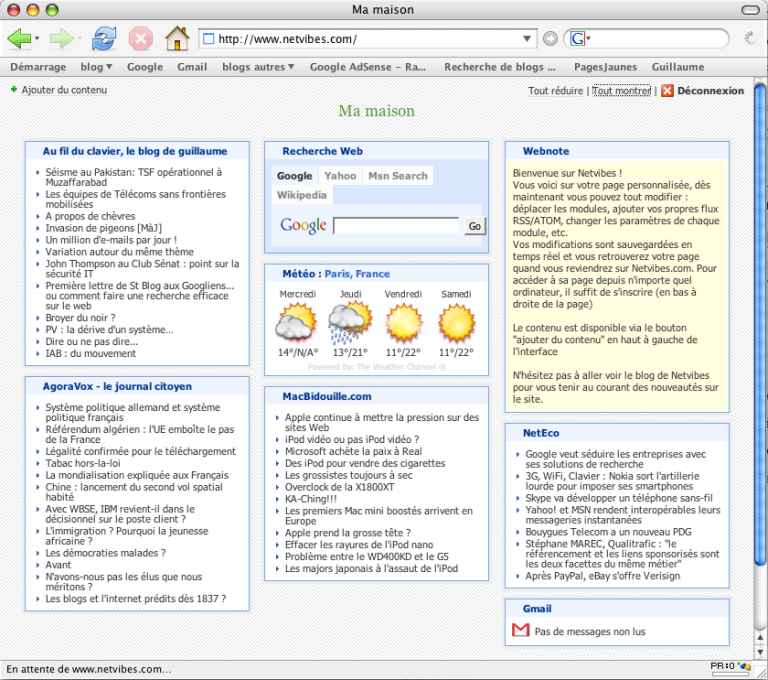Open article Tabac hors-la-loi
This screenshot has width=768, height=680.
[x=83, y=463]
